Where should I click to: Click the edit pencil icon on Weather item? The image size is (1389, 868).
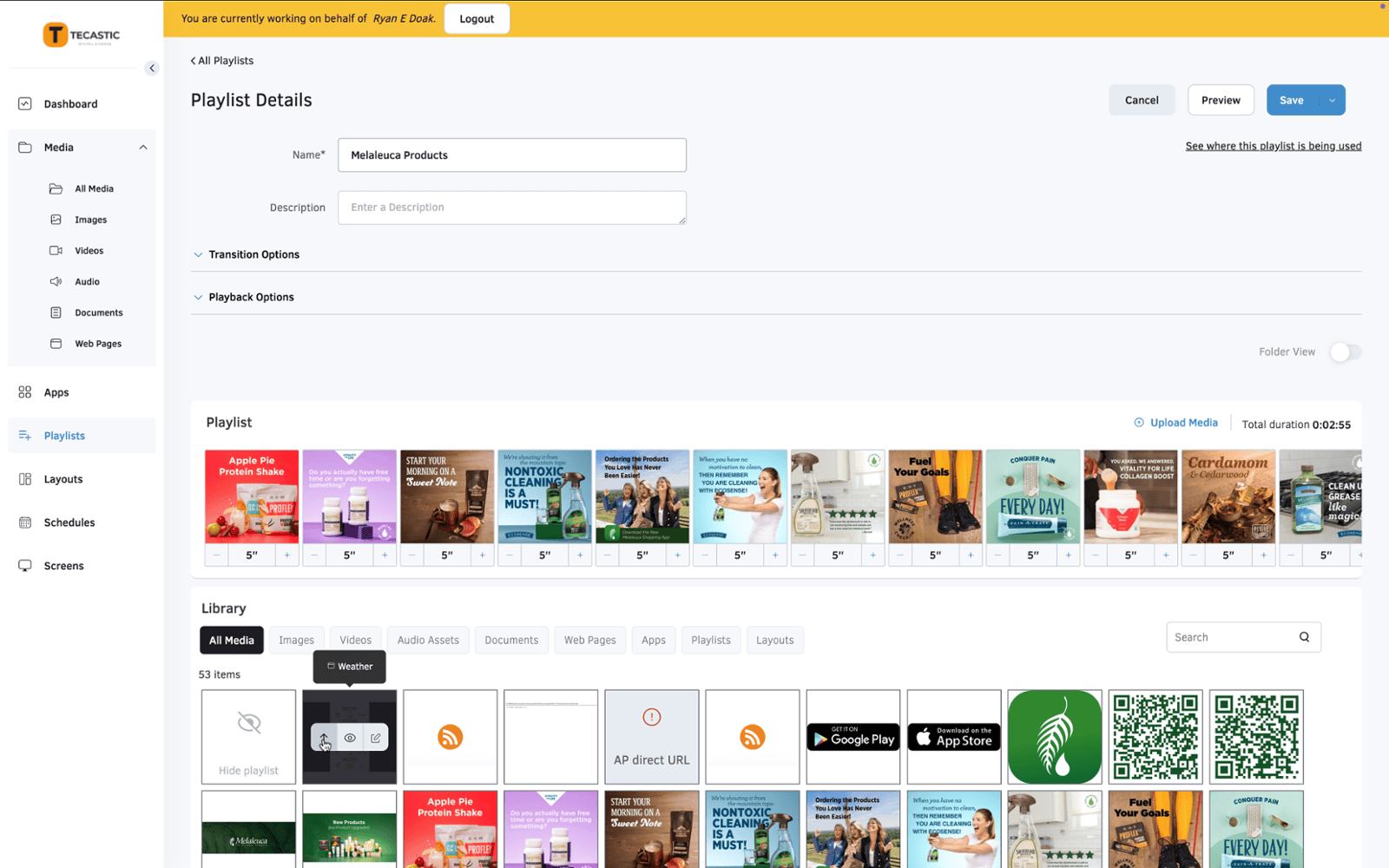[376, 738]
